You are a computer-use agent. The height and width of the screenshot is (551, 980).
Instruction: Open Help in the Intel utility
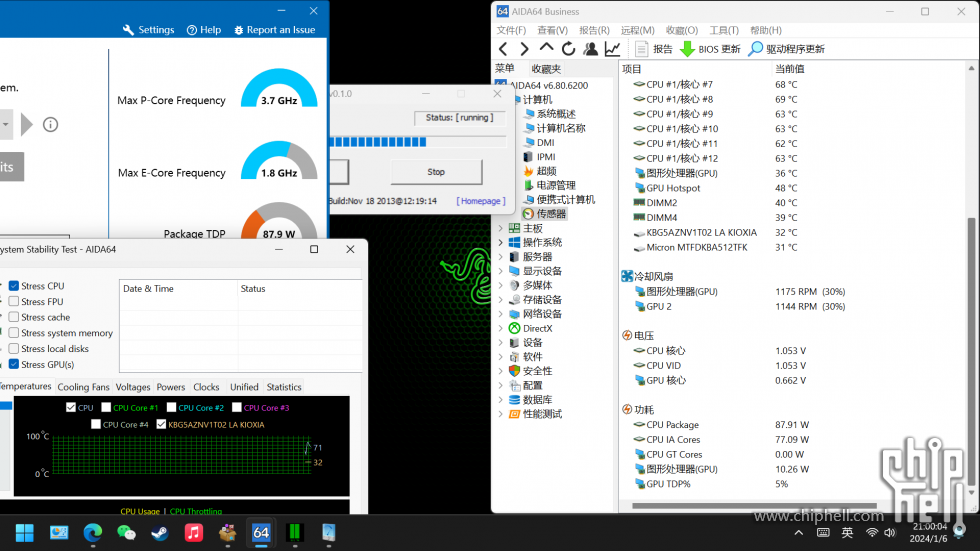204,29
